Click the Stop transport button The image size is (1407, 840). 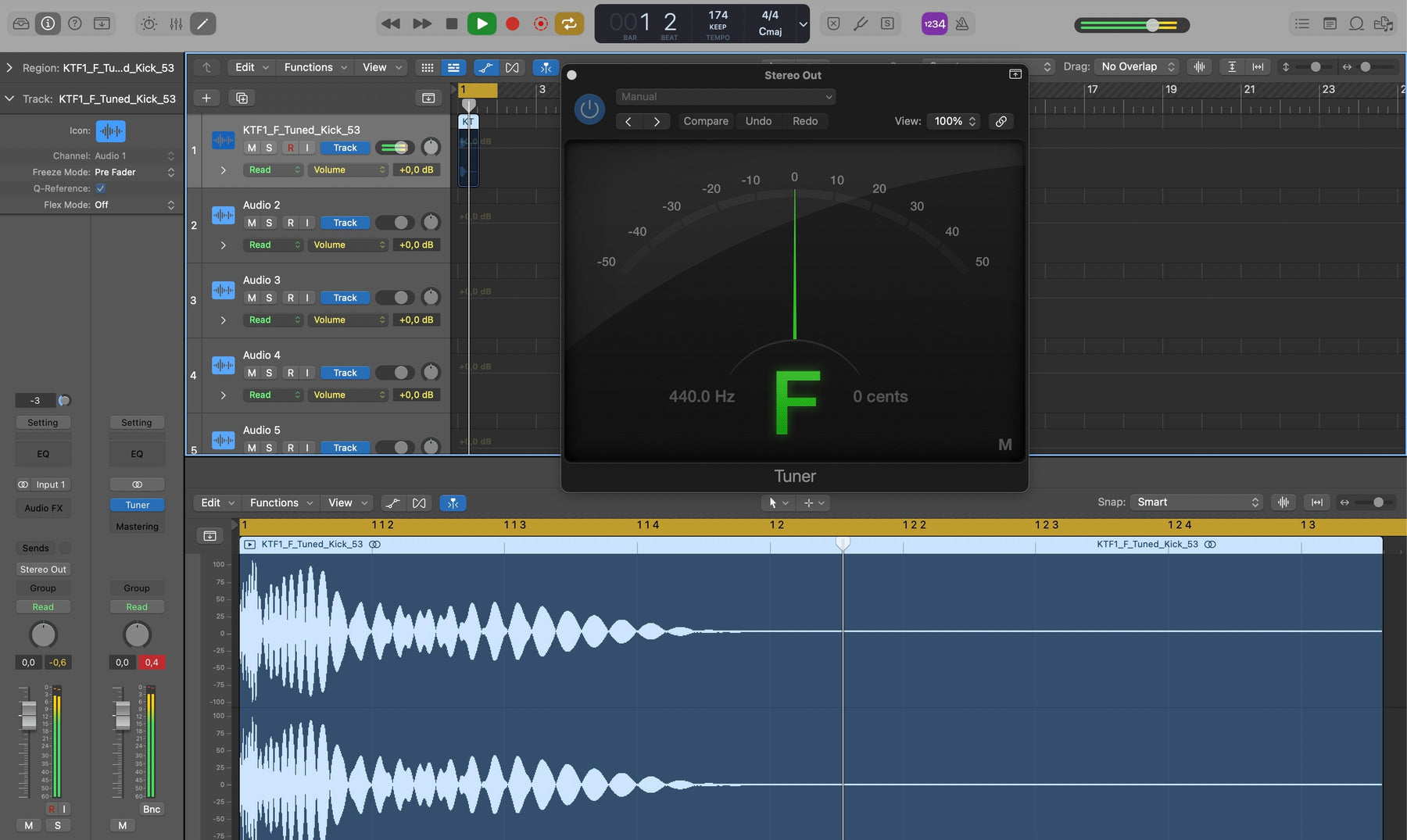coord(452,23)
